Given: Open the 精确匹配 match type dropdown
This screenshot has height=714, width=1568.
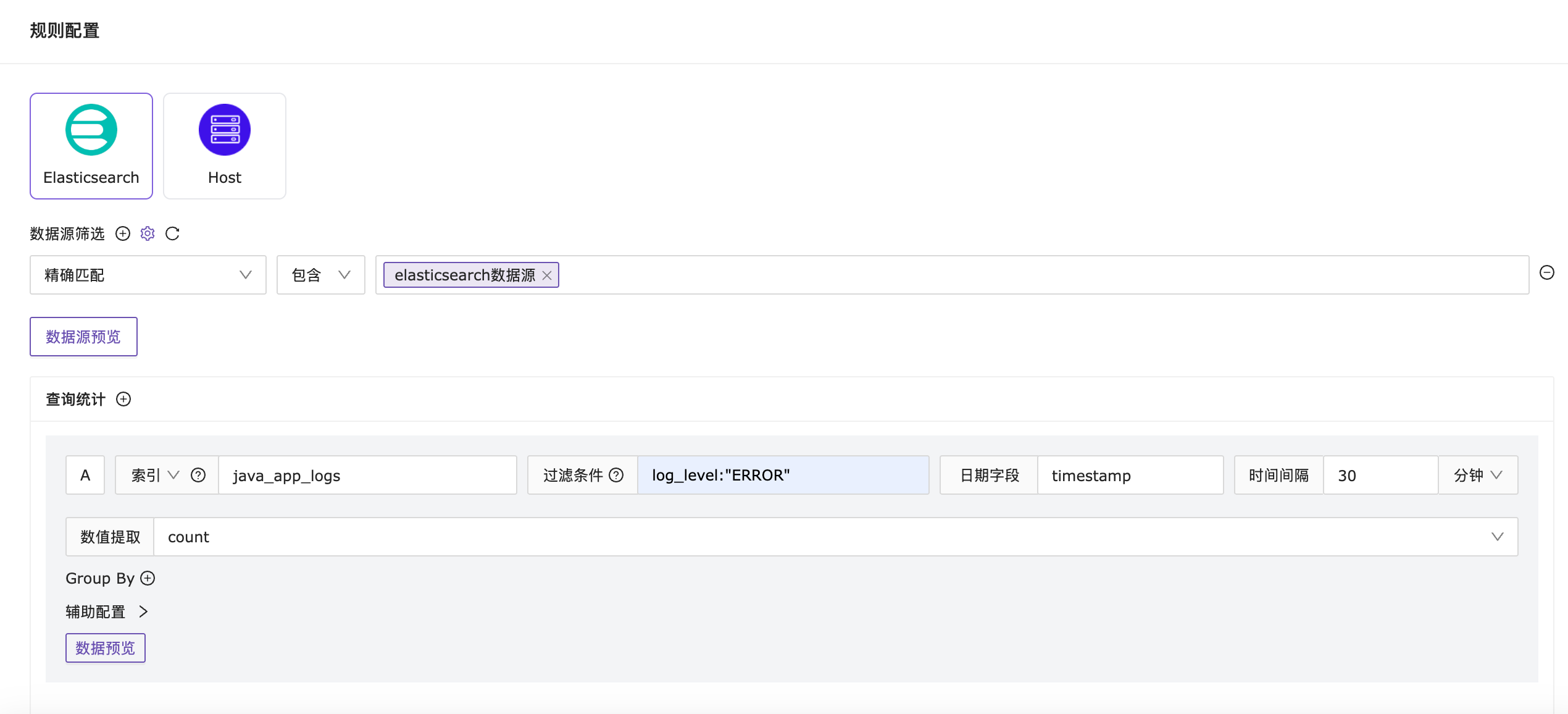Looking at the screenshot, I should [148, 275].
